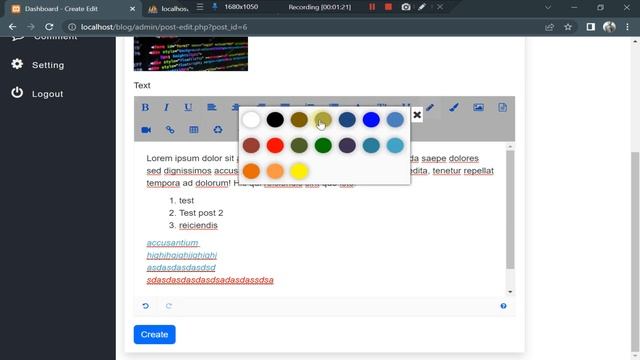Take a snapshot with recorder camera icon

point(406,7)
